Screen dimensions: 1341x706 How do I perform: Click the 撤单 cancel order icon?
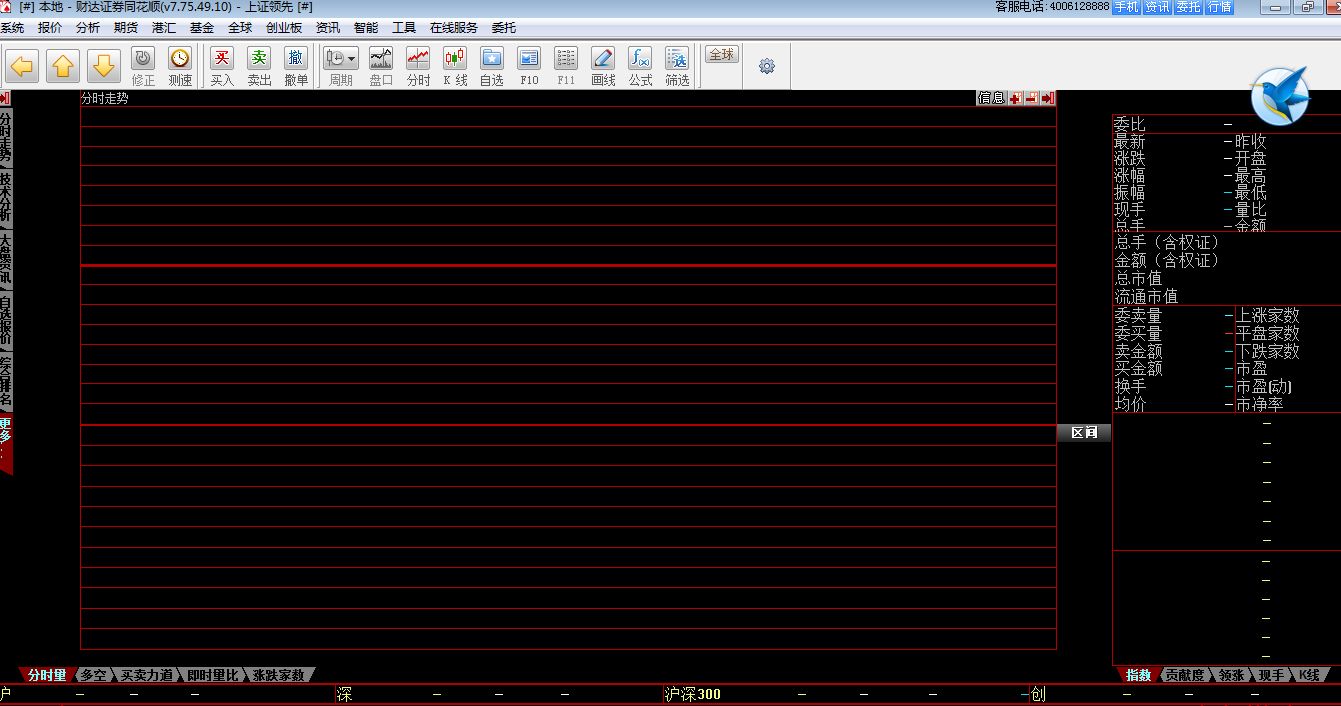click(x=296, y=67)
